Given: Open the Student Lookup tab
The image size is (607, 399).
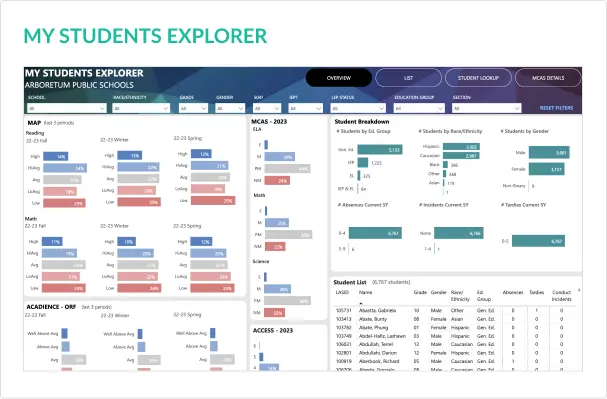Looking at the screenshot, I should point(478,78).
